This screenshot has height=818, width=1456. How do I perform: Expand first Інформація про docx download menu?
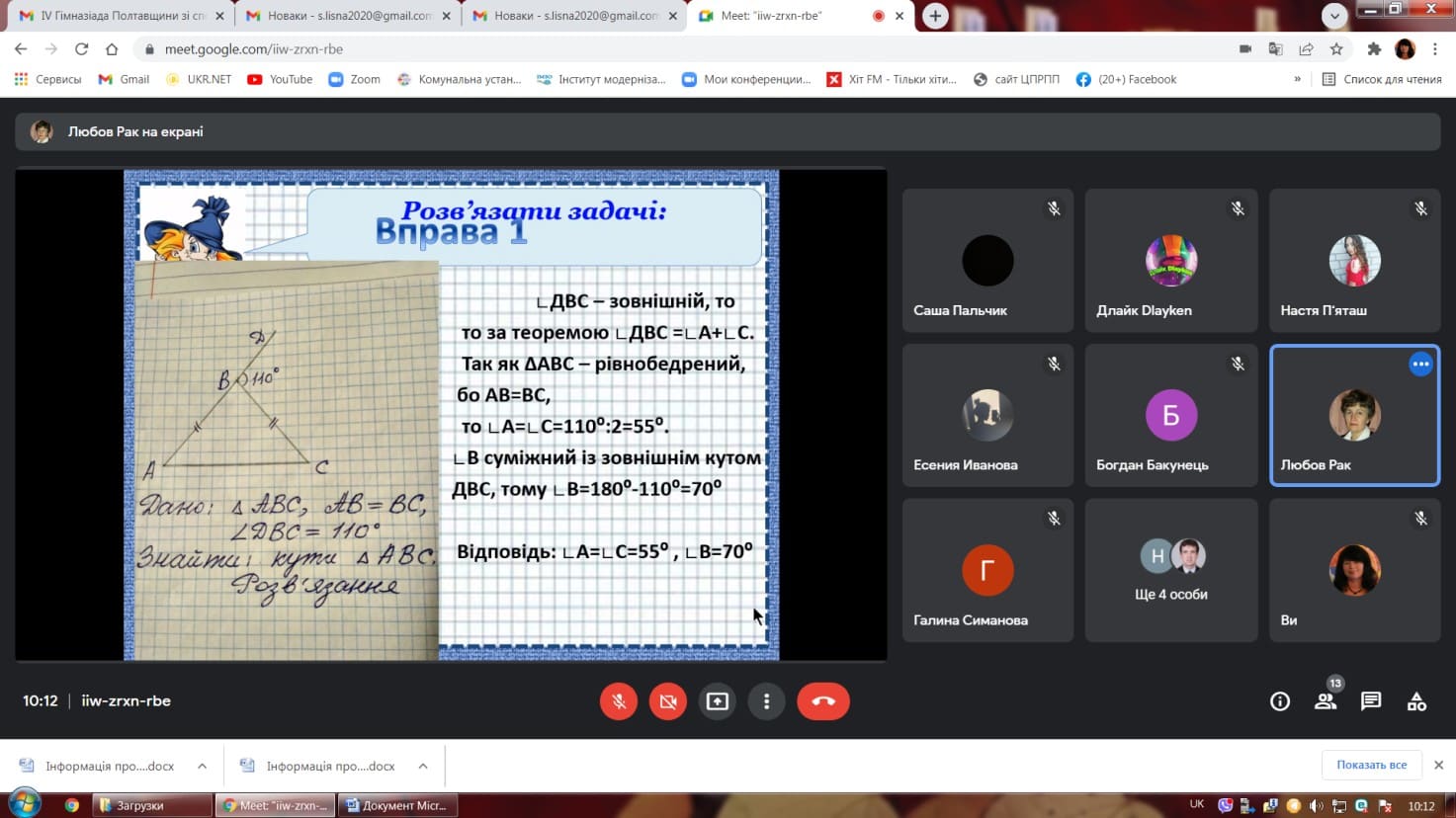click(202, 766)
